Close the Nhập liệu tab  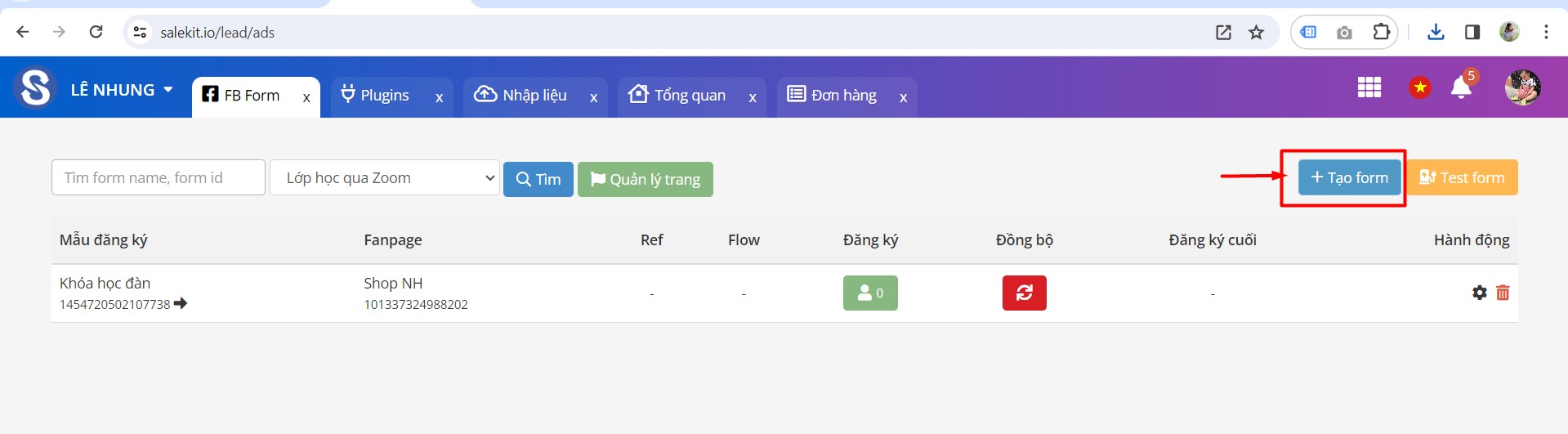point(594,97)
